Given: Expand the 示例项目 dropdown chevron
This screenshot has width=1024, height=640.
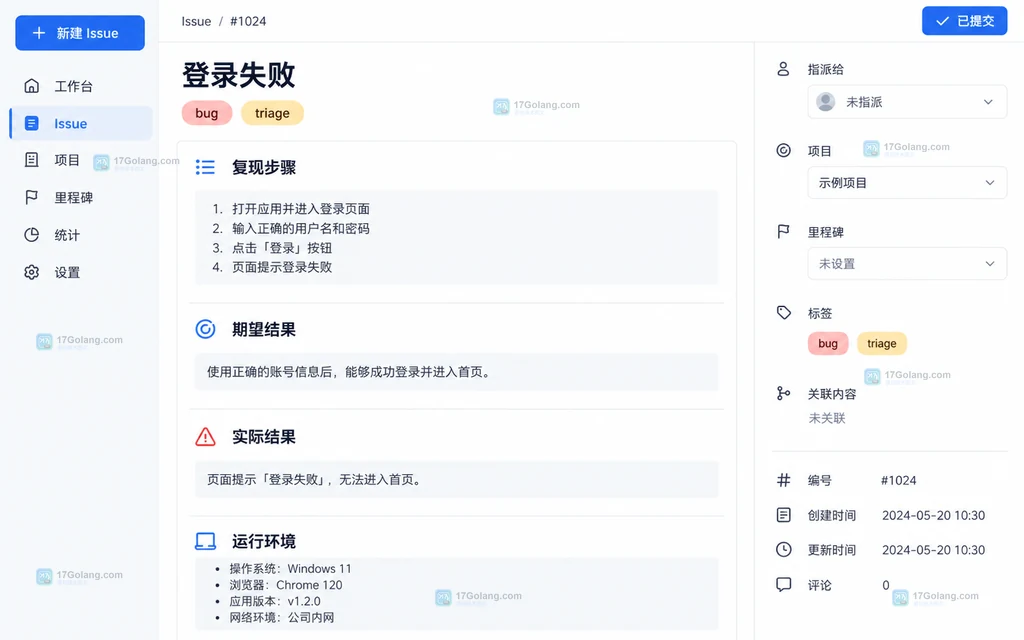Looking at the screenshot, I should (990, 183).
